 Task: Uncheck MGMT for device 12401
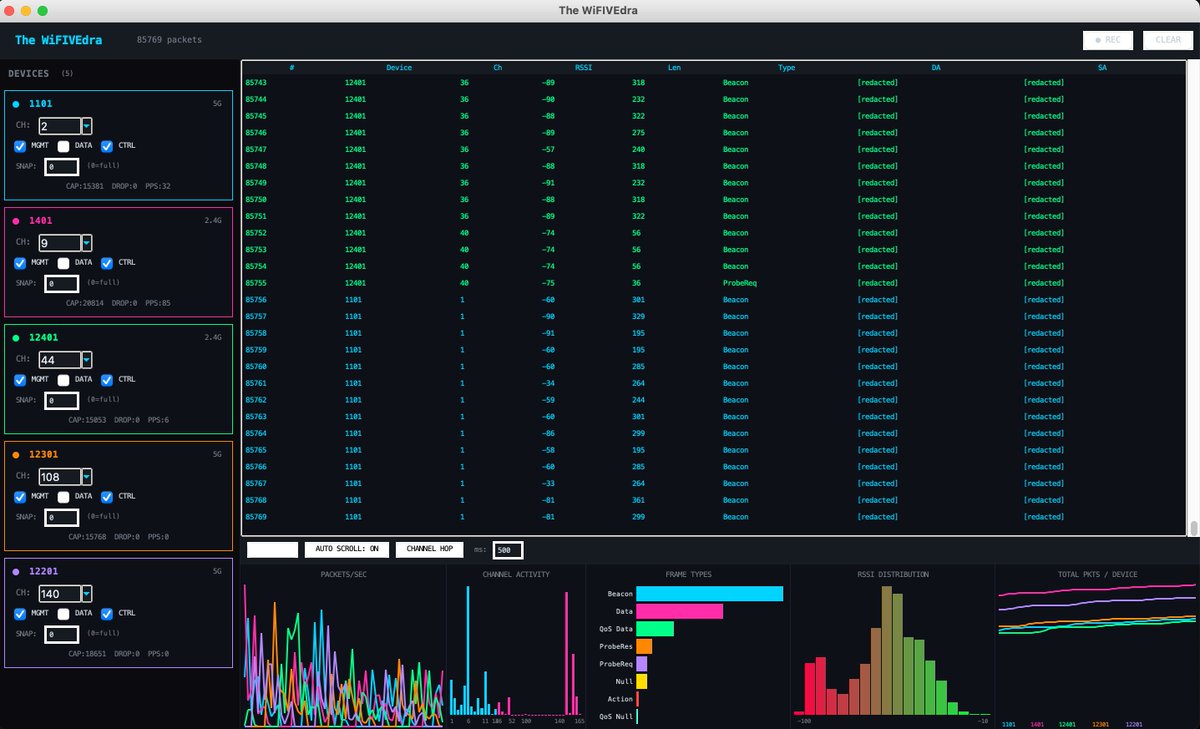(21, 380)
